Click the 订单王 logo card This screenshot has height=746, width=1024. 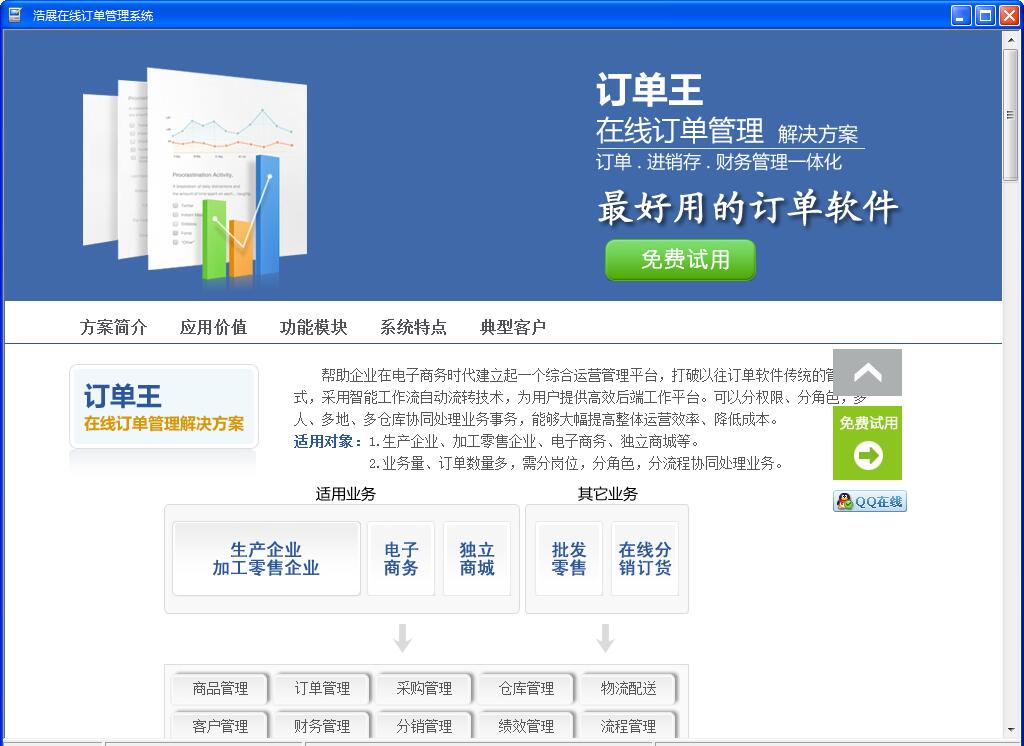164,407
